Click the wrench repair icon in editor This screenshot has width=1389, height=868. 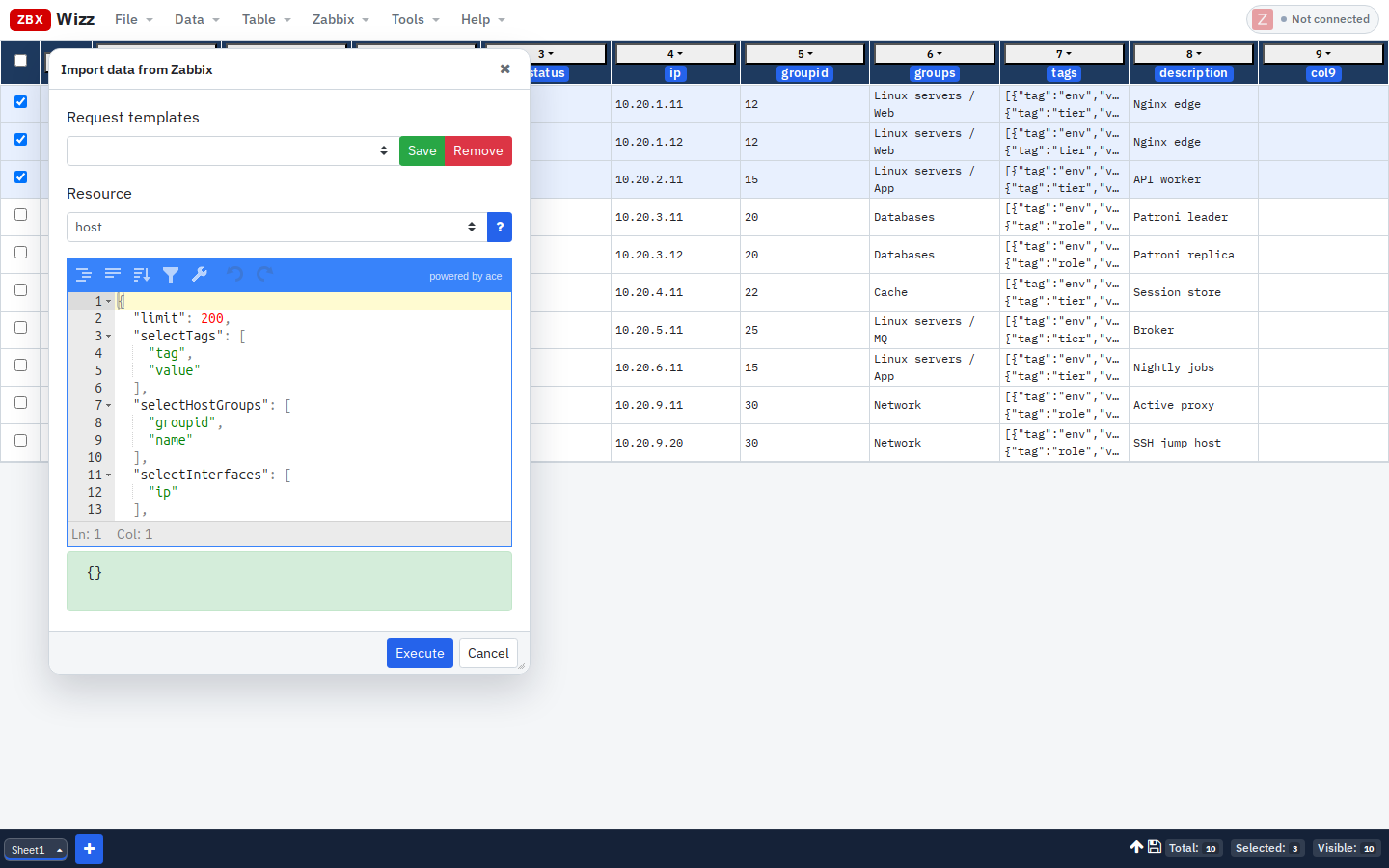[x=200, y=275]
